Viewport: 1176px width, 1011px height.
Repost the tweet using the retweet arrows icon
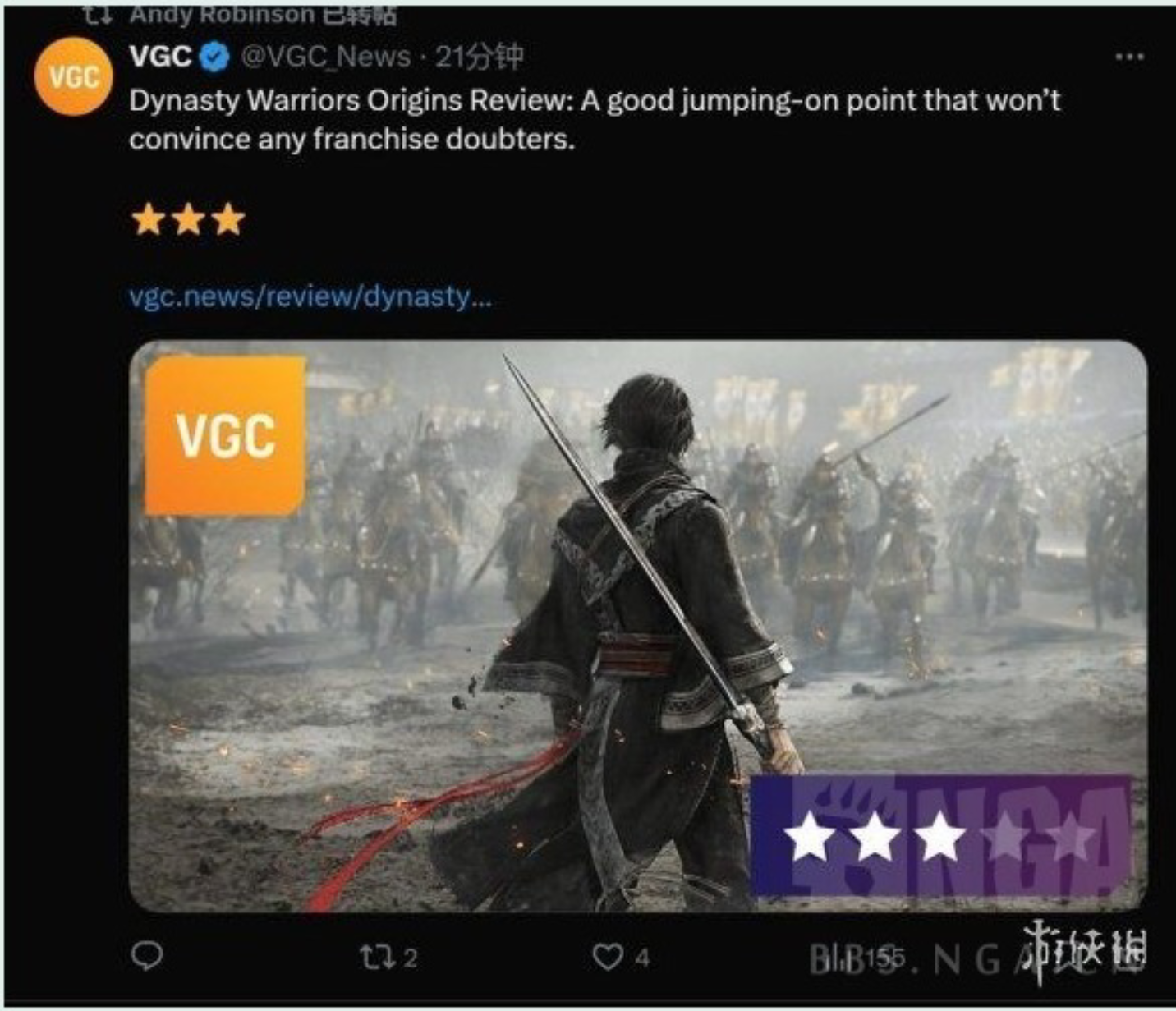pyautogui.click(x=377, y=956)
